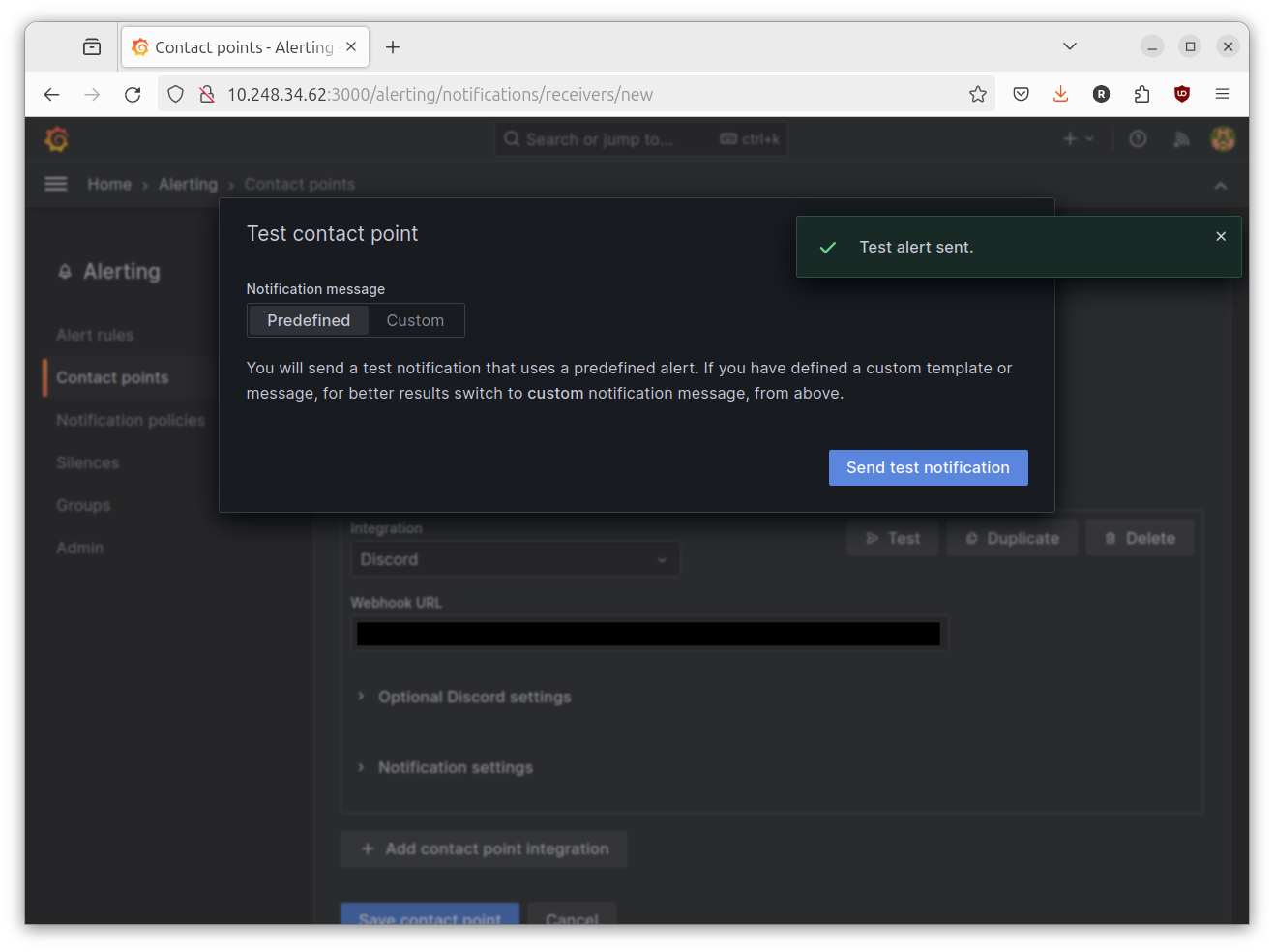
Task: Select the Contact points - Alerting tab
Action: pos(245,47)
